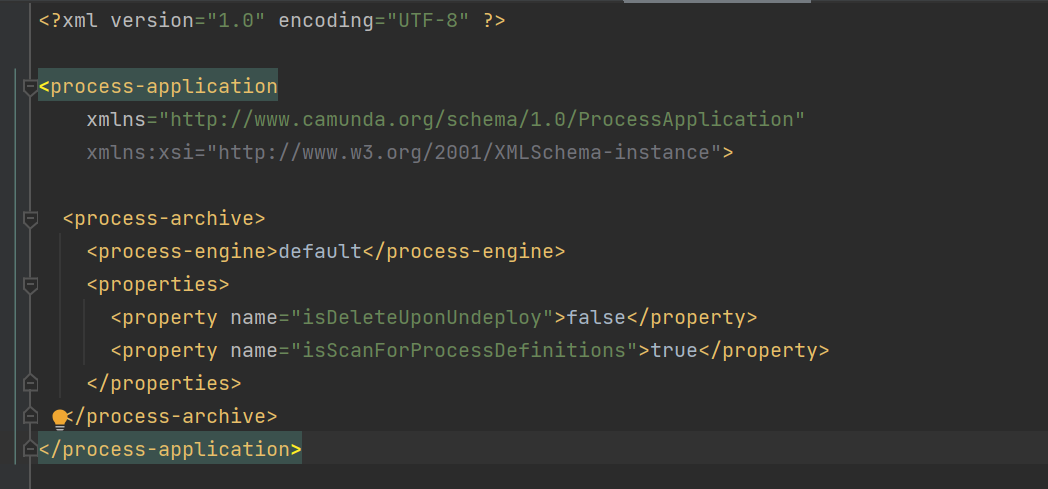1048x489 pixels.
Task: Collapse the process-archive opening tag fold
Action: point(30,219)
